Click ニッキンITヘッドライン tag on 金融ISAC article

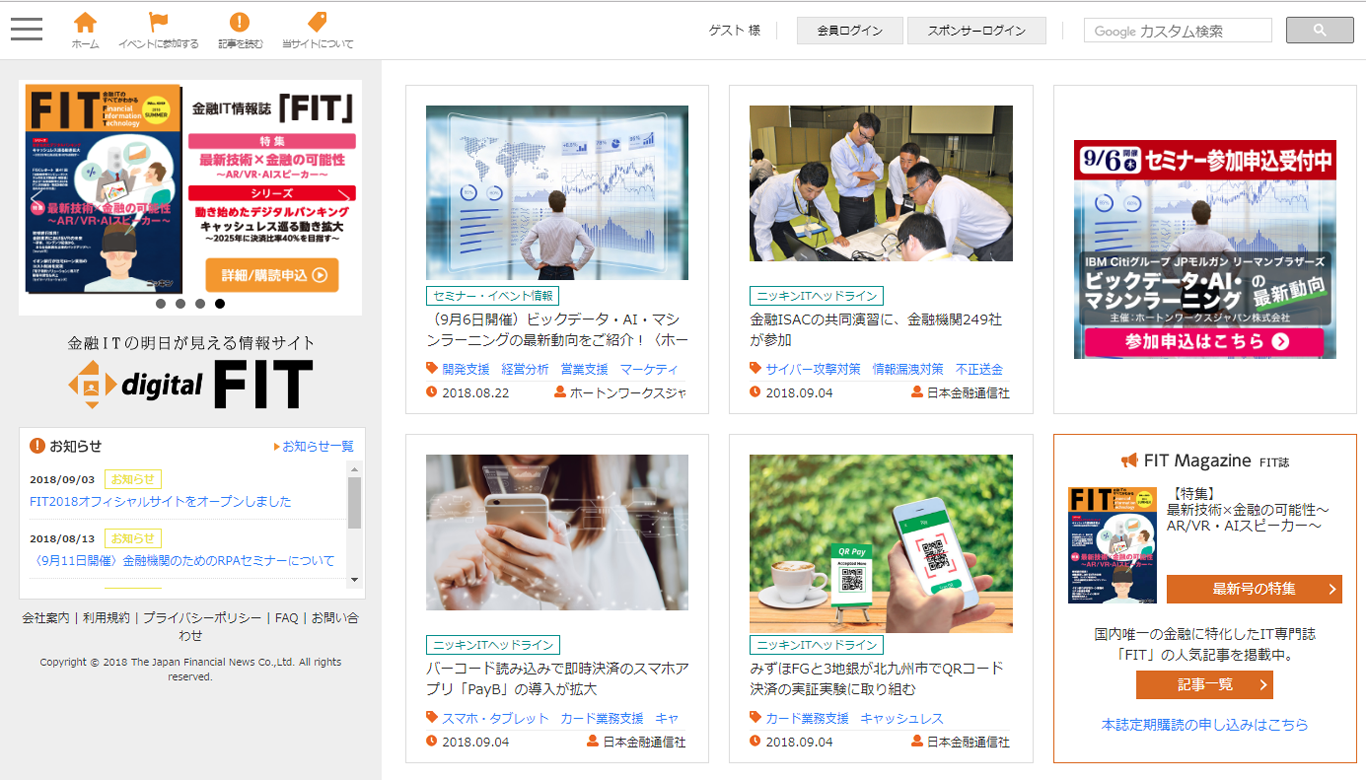point(816,296)
